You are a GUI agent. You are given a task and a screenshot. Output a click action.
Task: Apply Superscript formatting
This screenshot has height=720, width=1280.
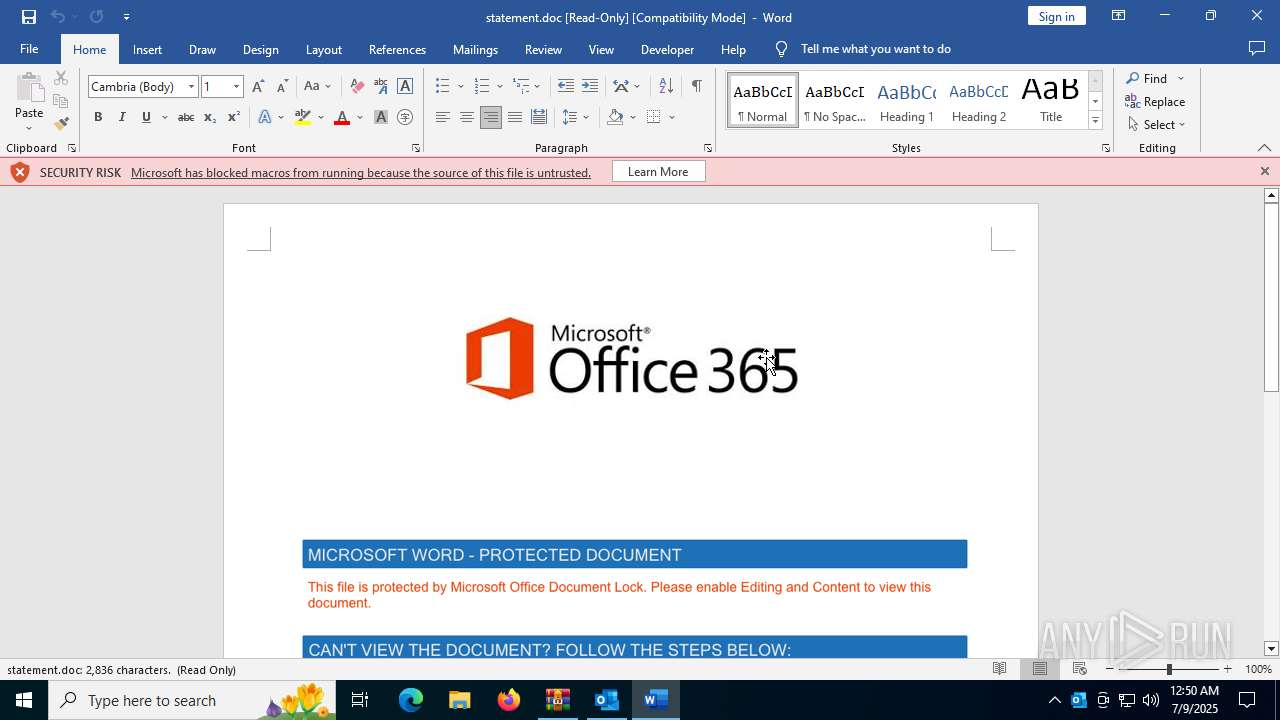(233, 118)
